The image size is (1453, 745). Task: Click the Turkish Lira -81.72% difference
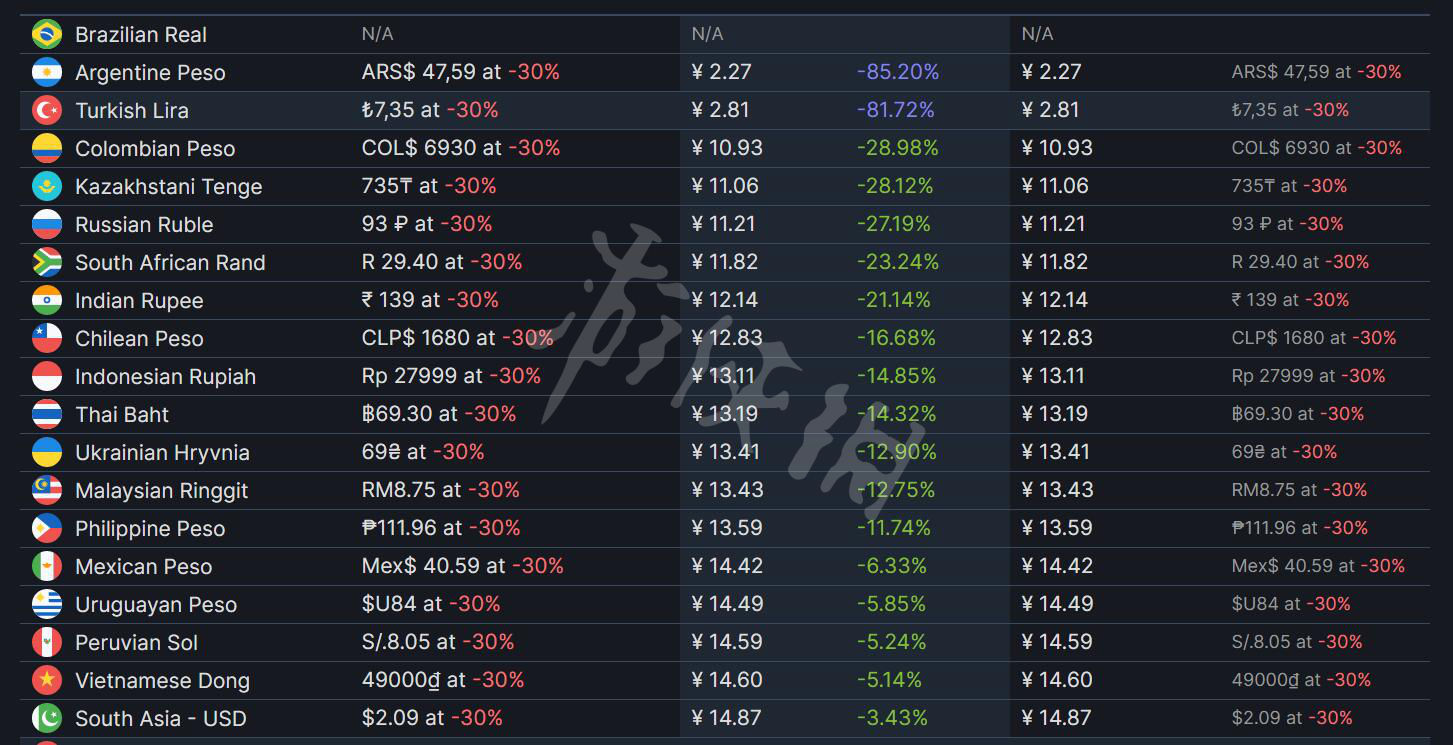[x=896, y=110]
